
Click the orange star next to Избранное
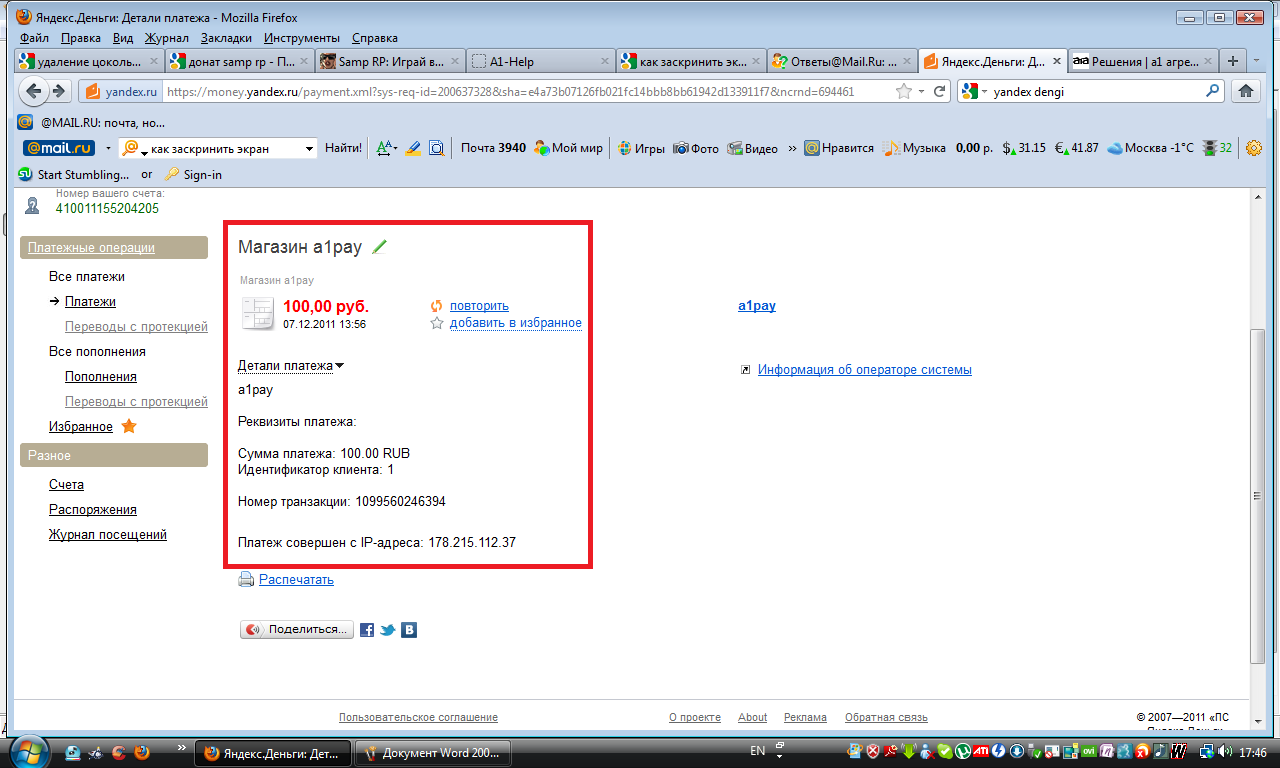pos(128,426)
